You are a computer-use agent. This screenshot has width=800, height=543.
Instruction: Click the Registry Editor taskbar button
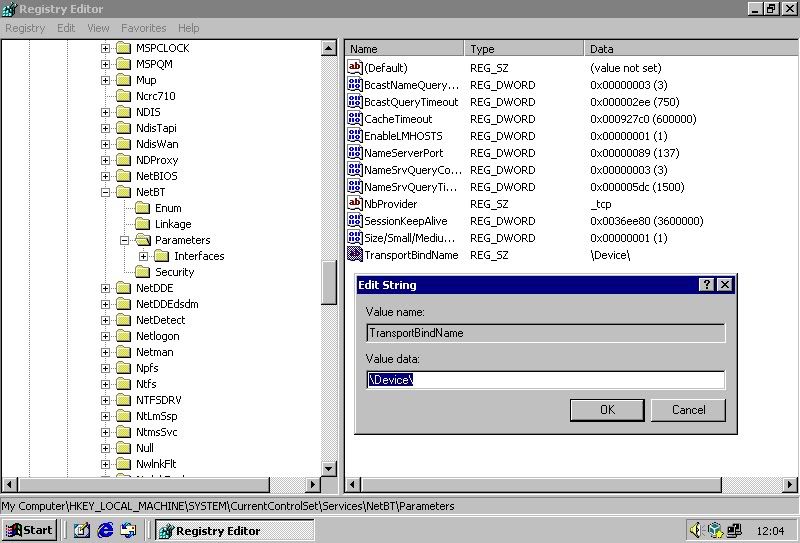point(234,531)
